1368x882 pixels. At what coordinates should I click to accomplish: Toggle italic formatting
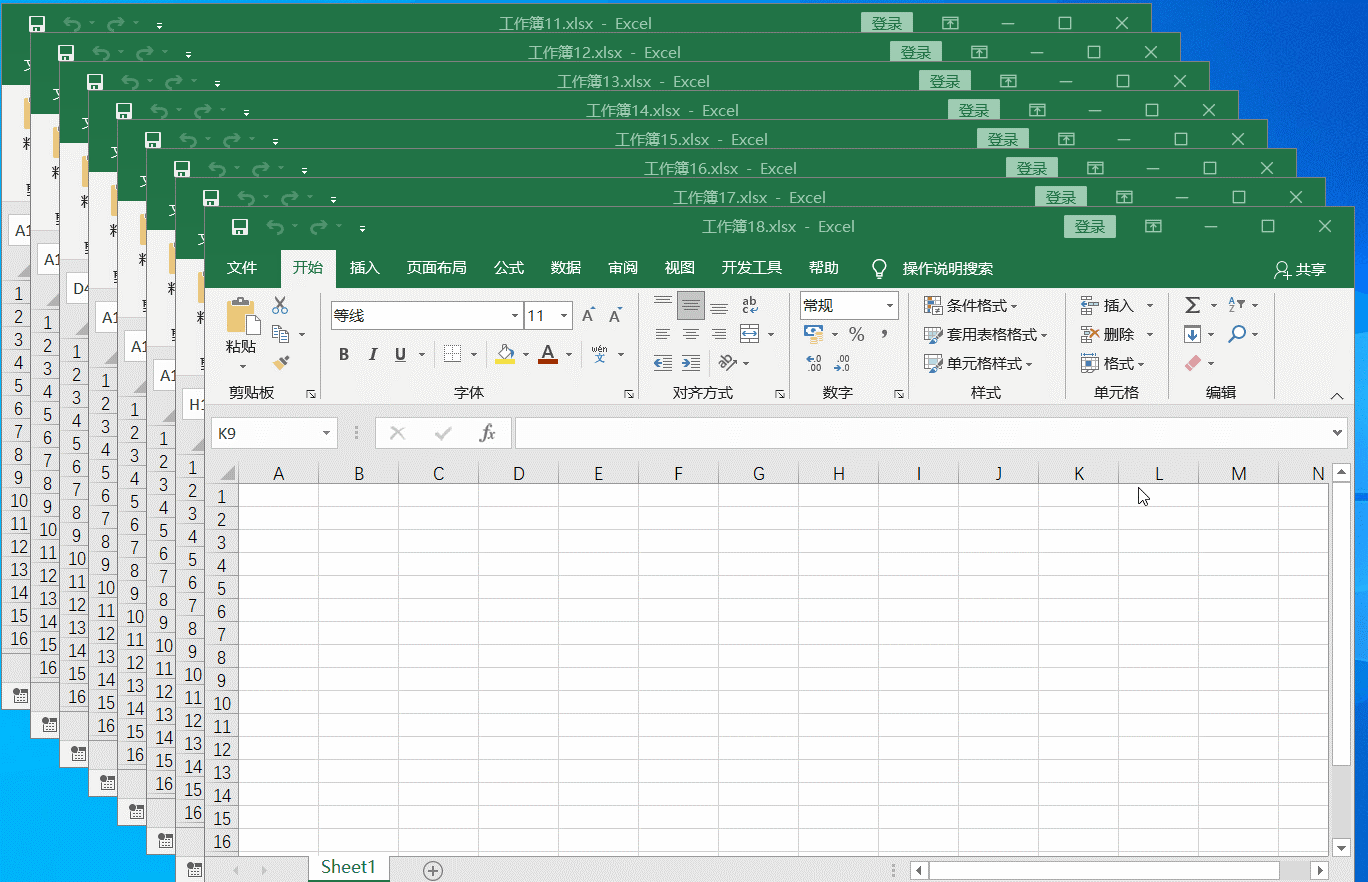pos(372,354)
